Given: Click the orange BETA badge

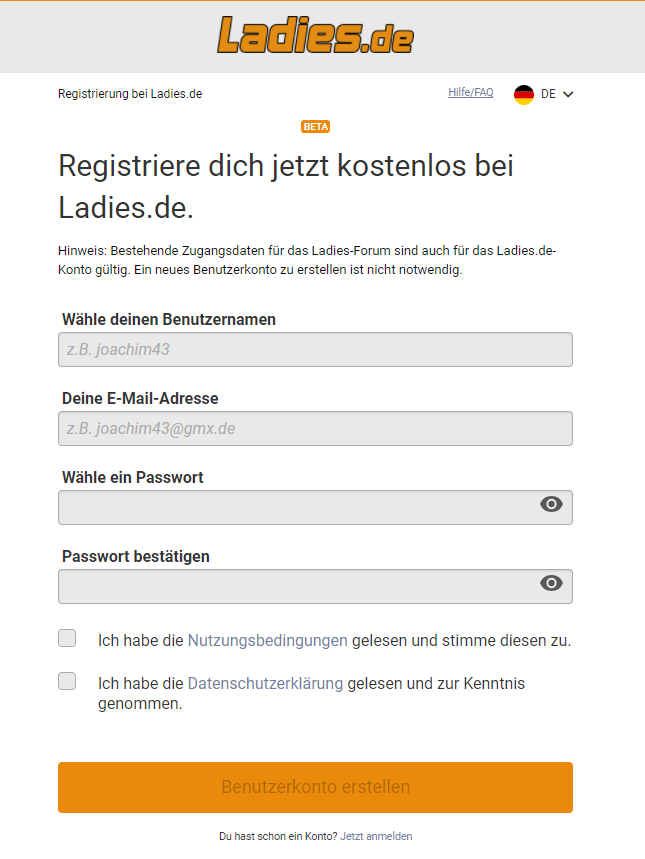Looking at the screenshot, I should click(x=316, y=126).
